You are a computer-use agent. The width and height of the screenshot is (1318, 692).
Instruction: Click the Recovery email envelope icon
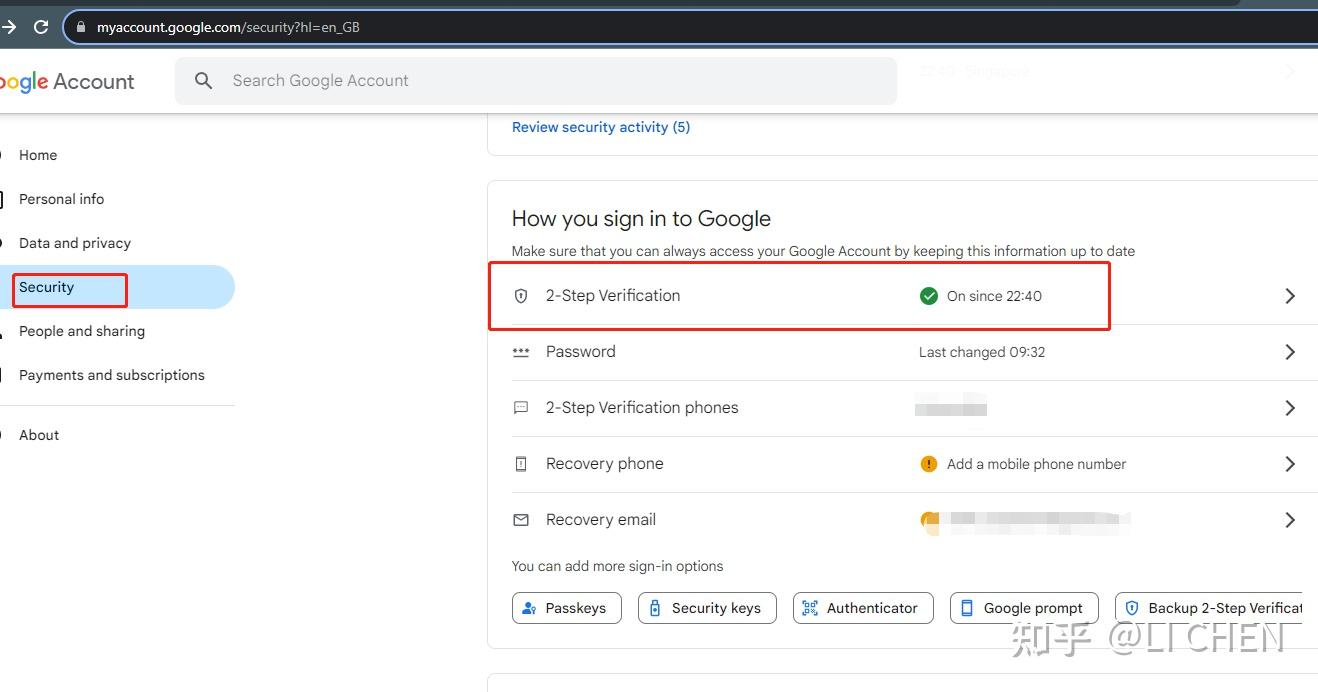tap(520, 519)
